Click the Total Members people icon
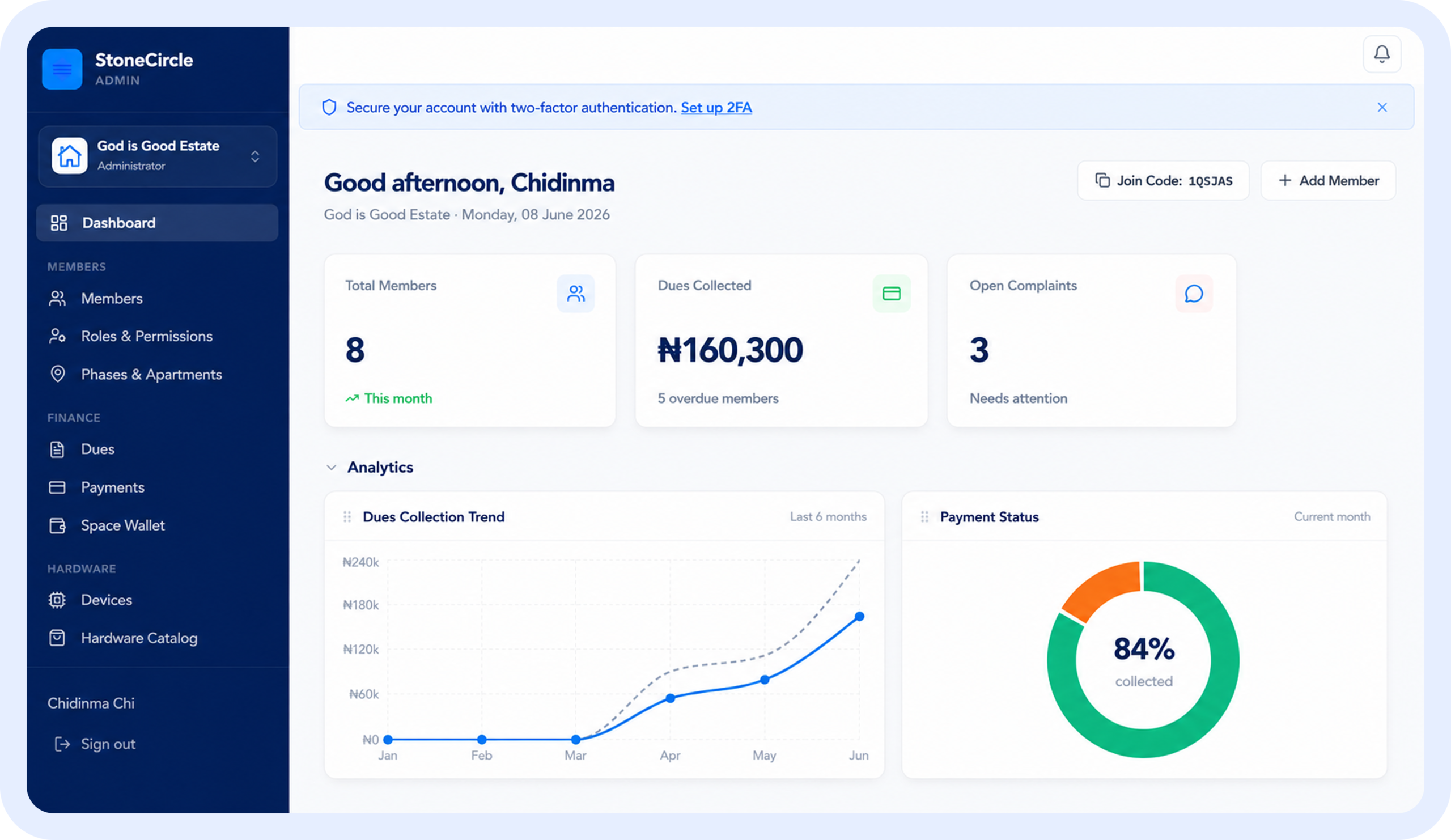Screen dimensions: 1451x840 pyautogui.click(x=576, y=294)
